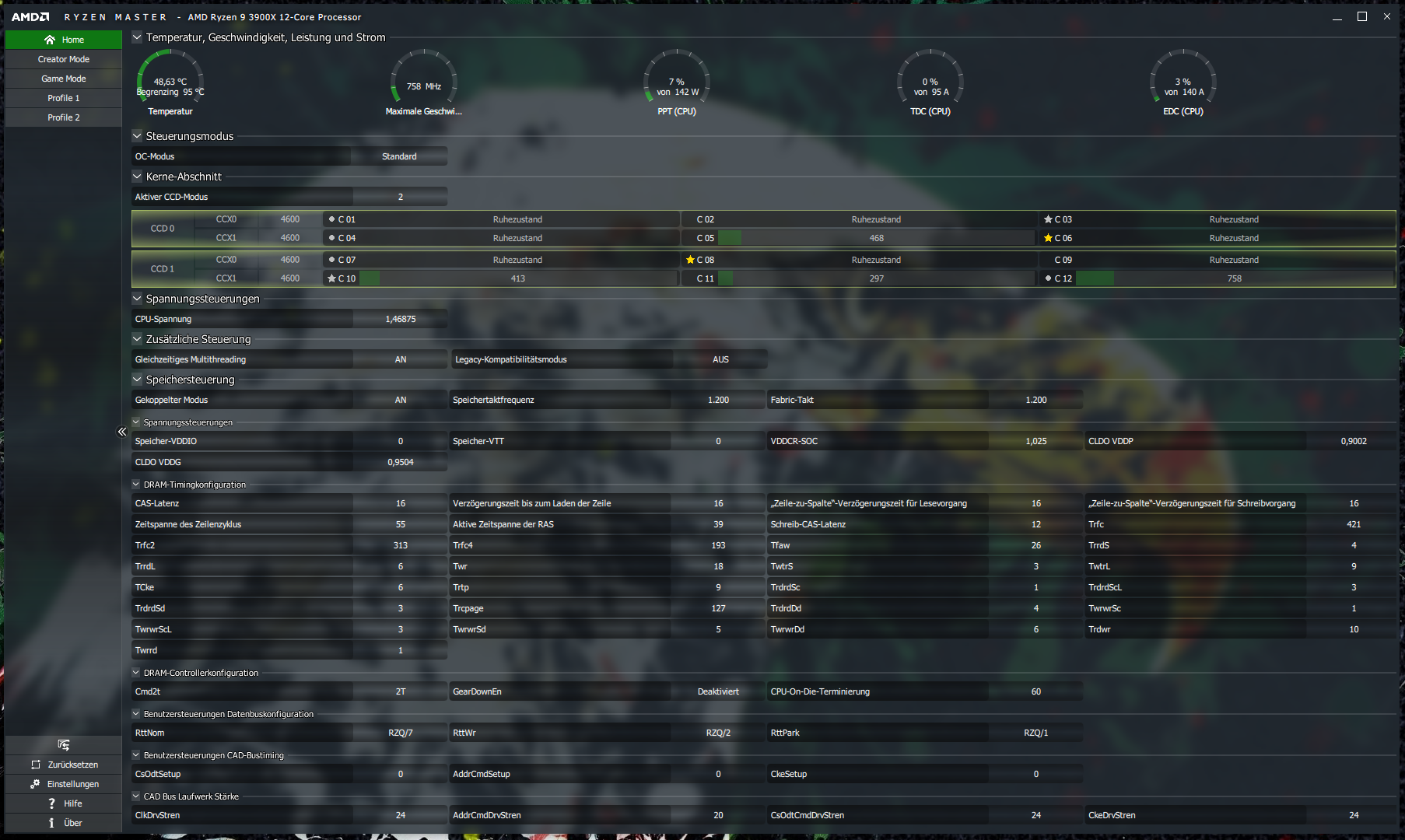The width and height of the screenshot is (1405, 840).
Task: Click the dot marker on core C 04
Action: [331, 238]
